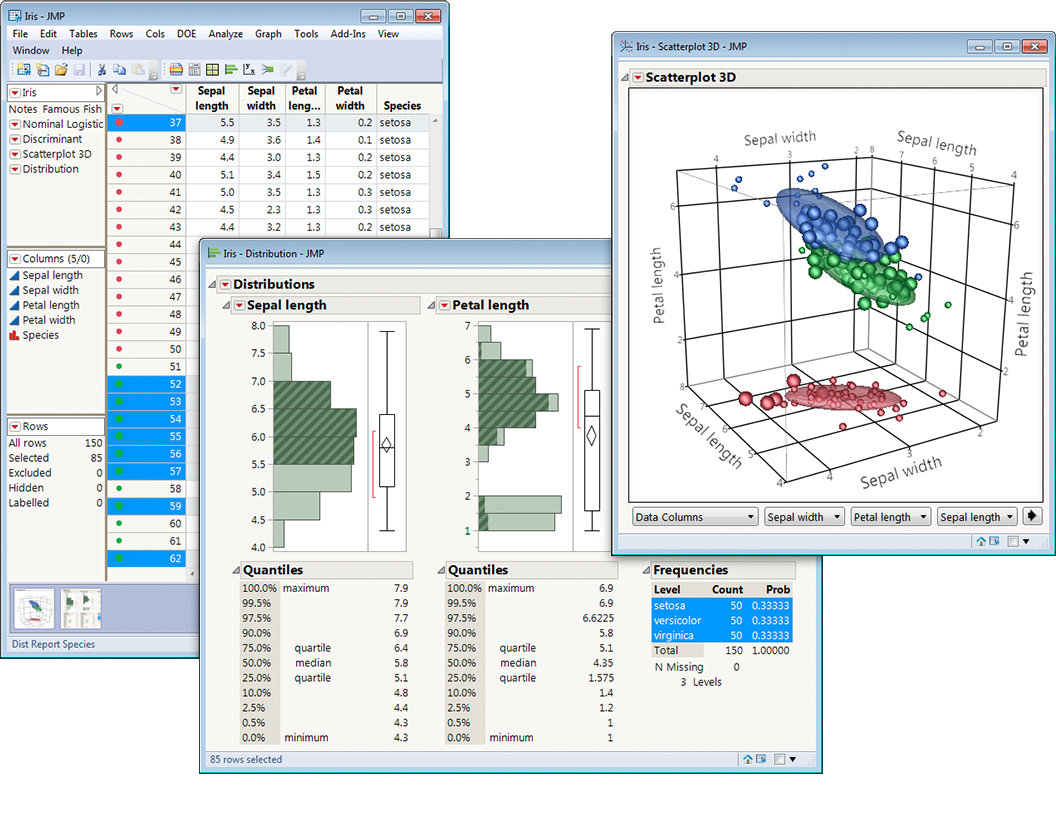This screenshot has height=816, width=1056.
Task: Click the 3D scatterplot thumbnail at bottom-left
Action: pyautogui.click(x=33, y=607)
